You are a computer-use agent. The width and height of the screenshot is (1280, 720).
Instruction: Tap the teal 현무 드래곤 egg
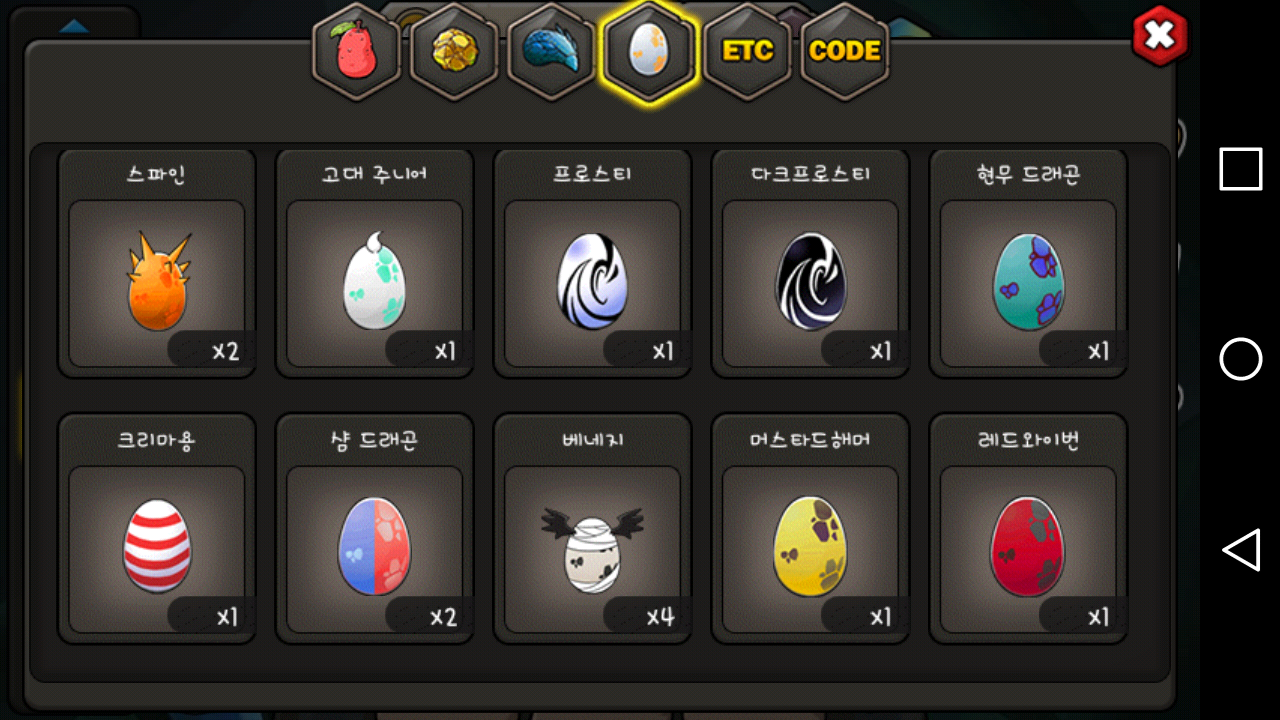[x=1029, y=263]
